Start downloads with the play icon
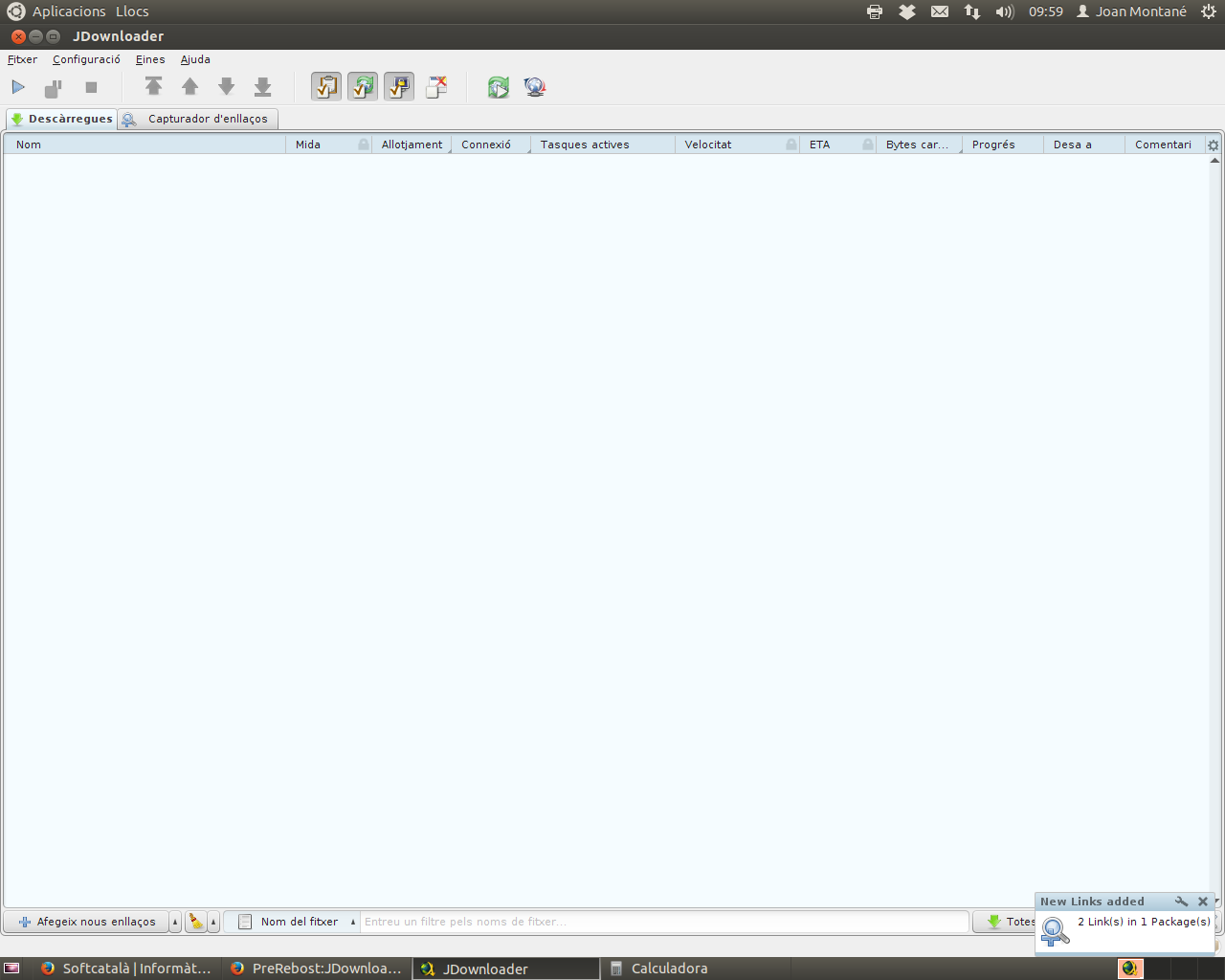1225x980 pixels. (x=18, y=87)
